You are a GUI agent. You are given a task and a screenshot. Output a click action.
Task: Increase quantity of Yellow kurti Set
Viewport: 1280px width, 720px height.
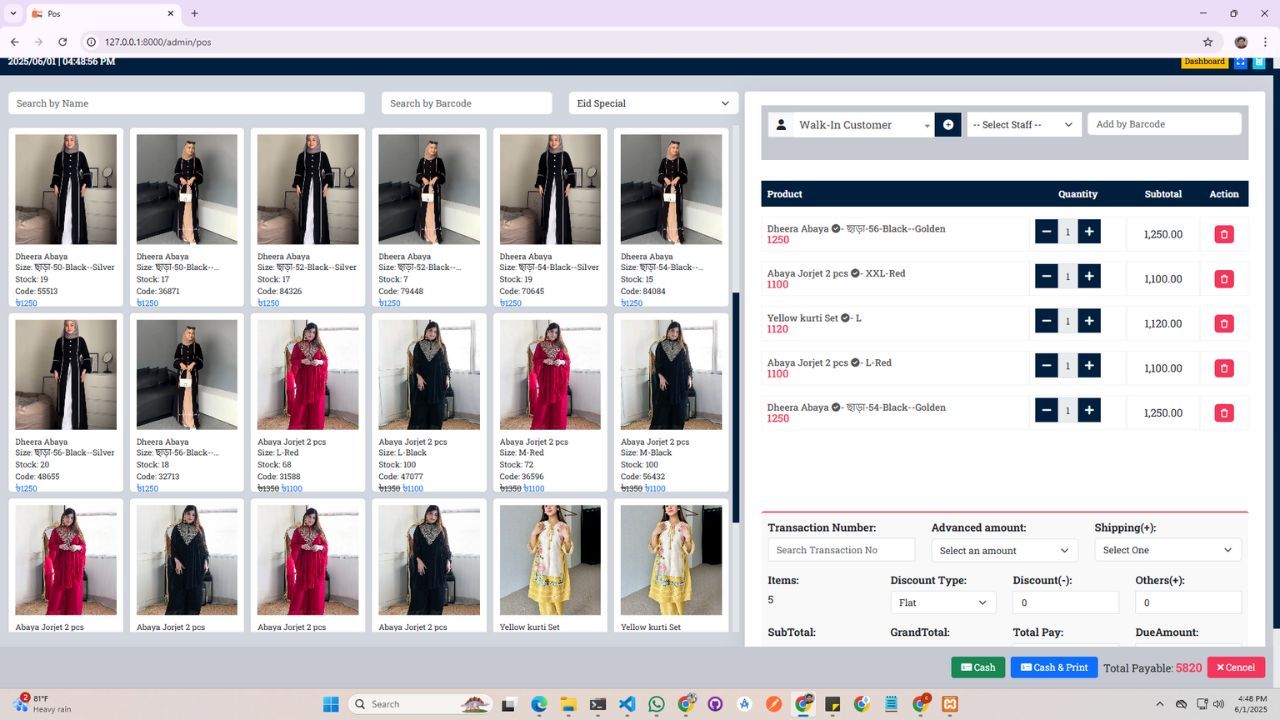[x=1089, y=321]
